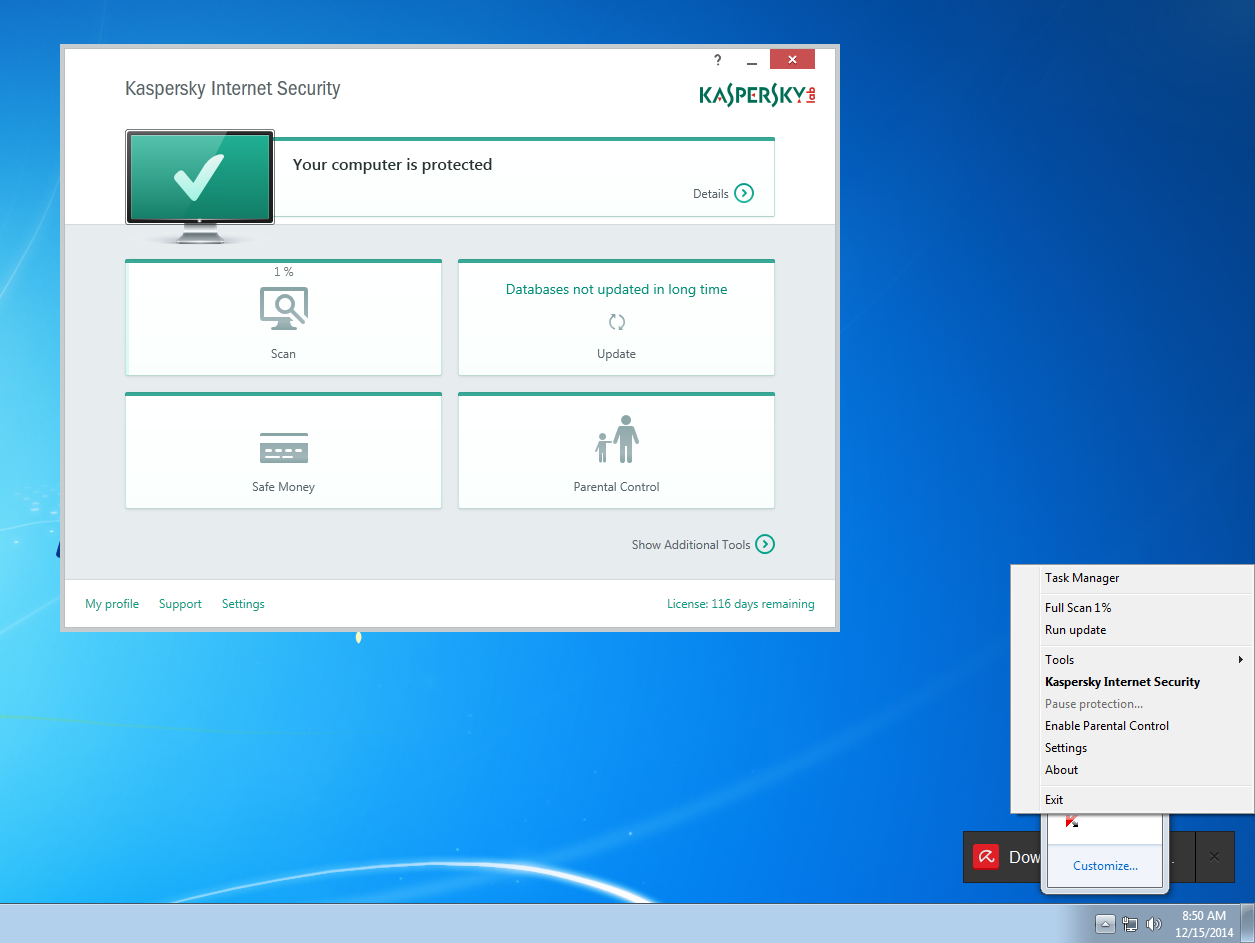Minimize the Kaspersky window
This screenshot has height=943, width=1255.
[752, 61]
